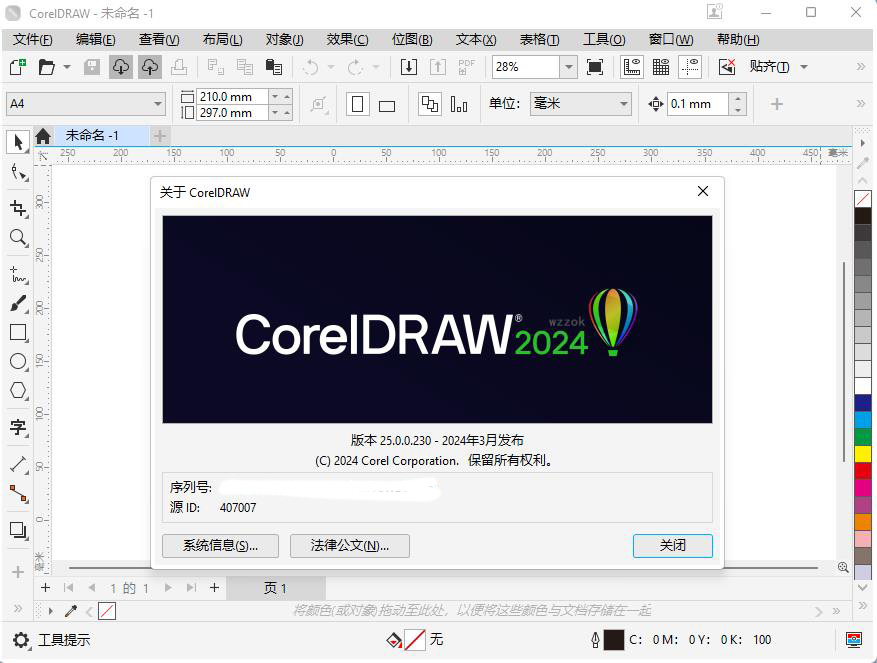Pick the green palette swatch
Screen dimensions: 877x663
pos(862,437)
